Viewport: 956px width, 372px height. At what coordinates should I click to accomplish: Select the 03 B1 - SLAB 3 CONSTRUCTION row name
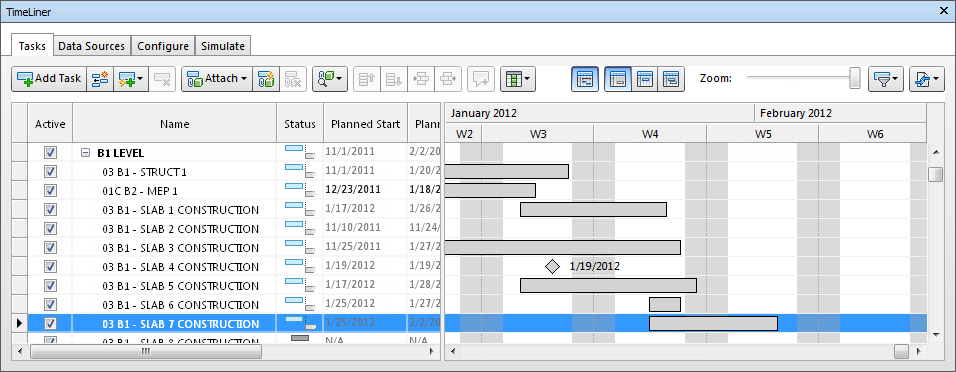180,248
